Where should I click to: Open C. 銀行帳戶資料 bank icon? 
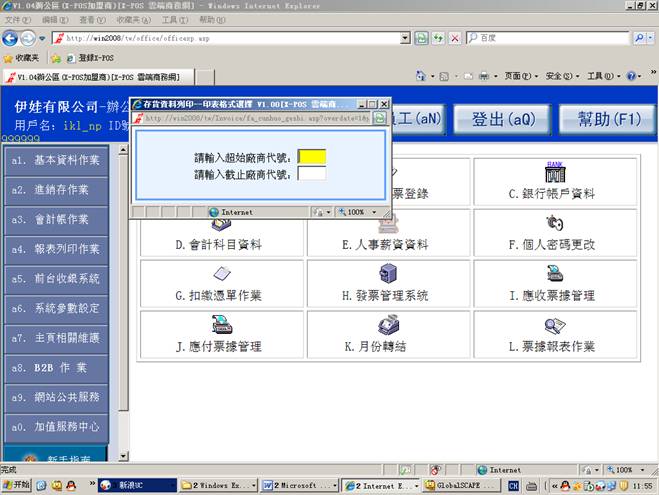coord(554,173)
